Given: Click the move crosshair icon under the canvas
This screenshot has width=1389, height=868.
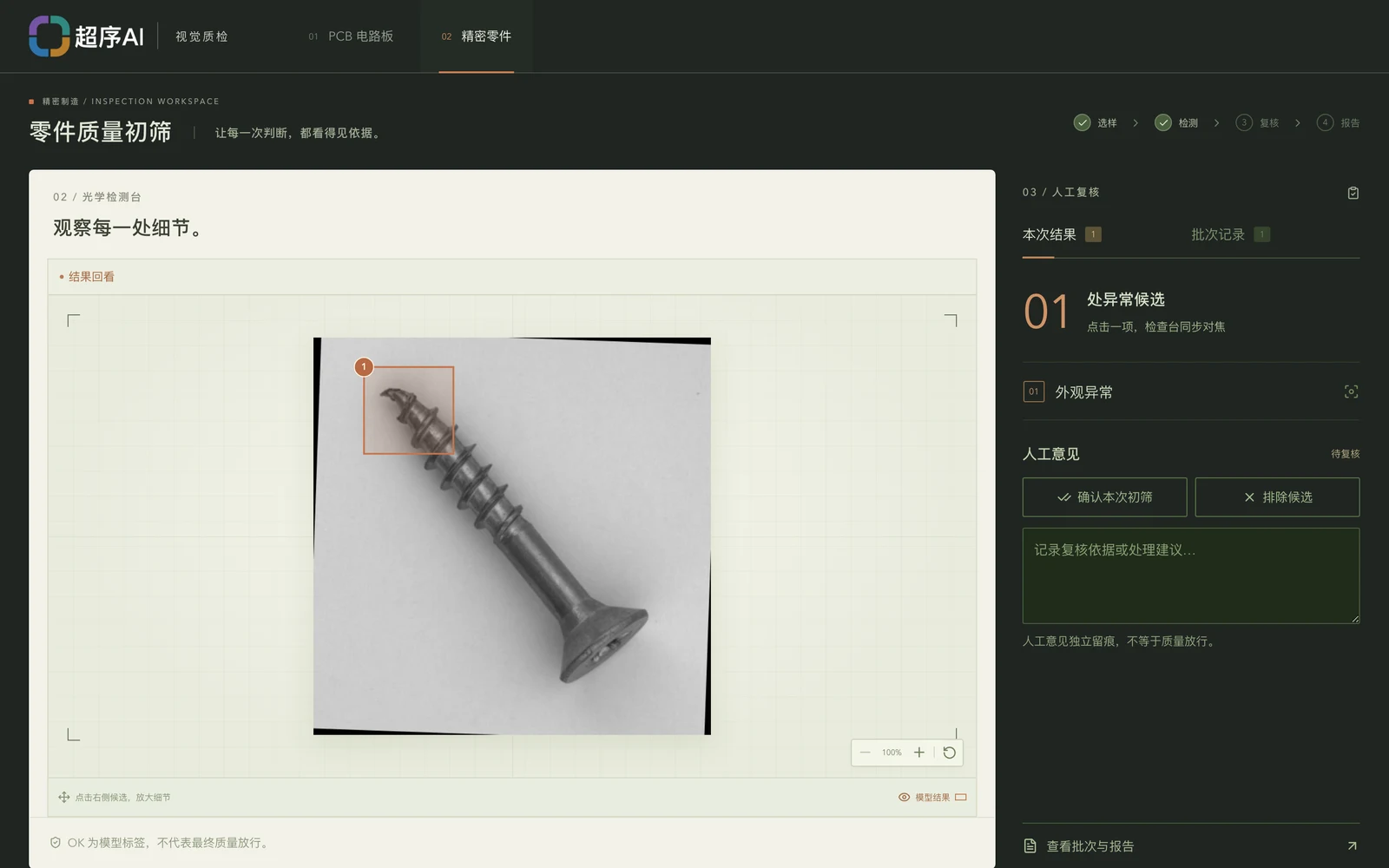Looking at the screenshot, I should tap(63, 797).
